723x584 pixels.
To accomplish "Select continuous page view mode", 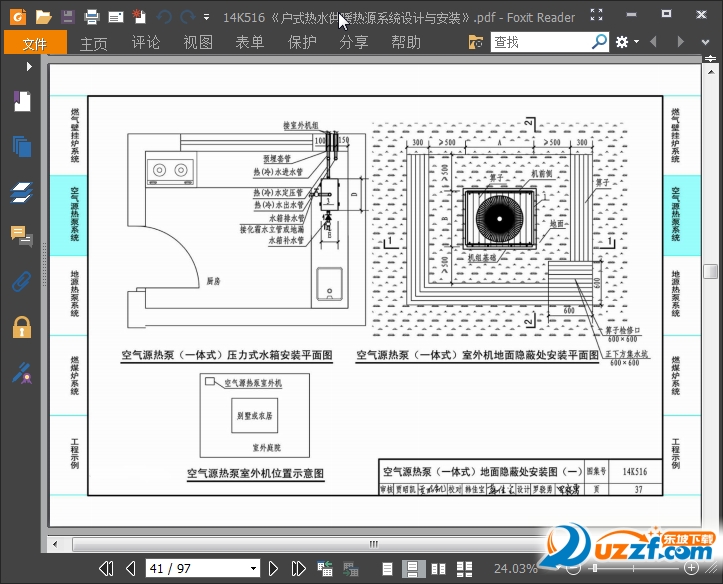I will [413, 569].
